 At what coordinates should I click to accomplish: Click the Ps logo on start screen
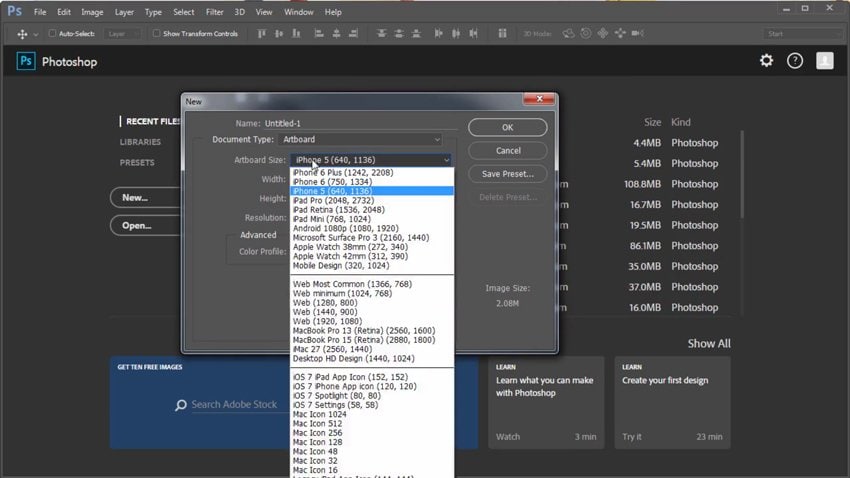pyautogui.click(x=25, y=61)
